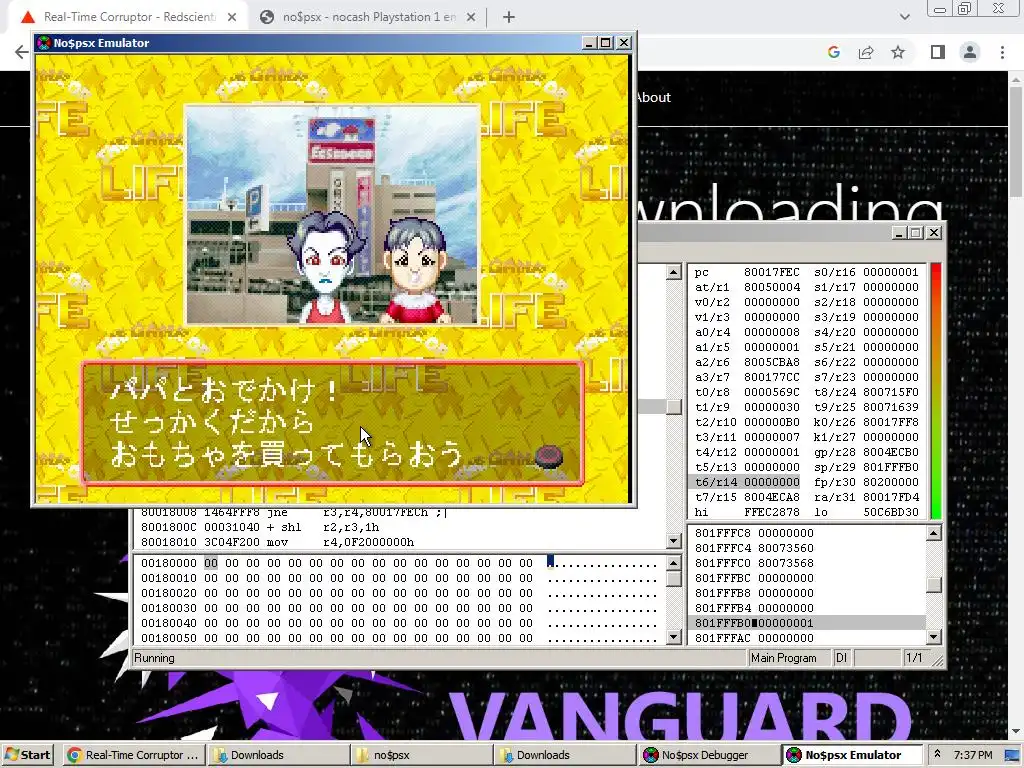Switch to the no$psx nocash Playstation tab

tap(368, 17)
